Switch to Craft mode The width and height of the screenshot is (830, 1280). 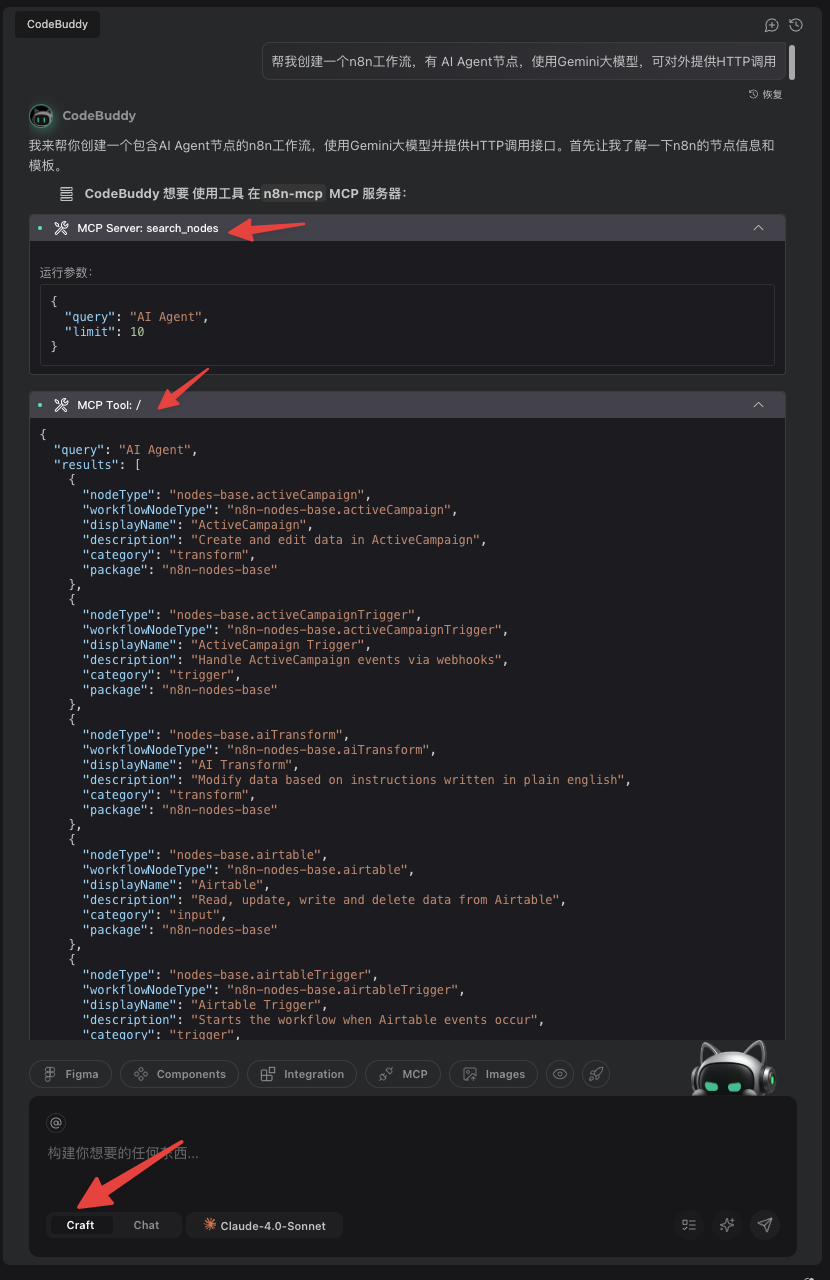click(80, 1225)
